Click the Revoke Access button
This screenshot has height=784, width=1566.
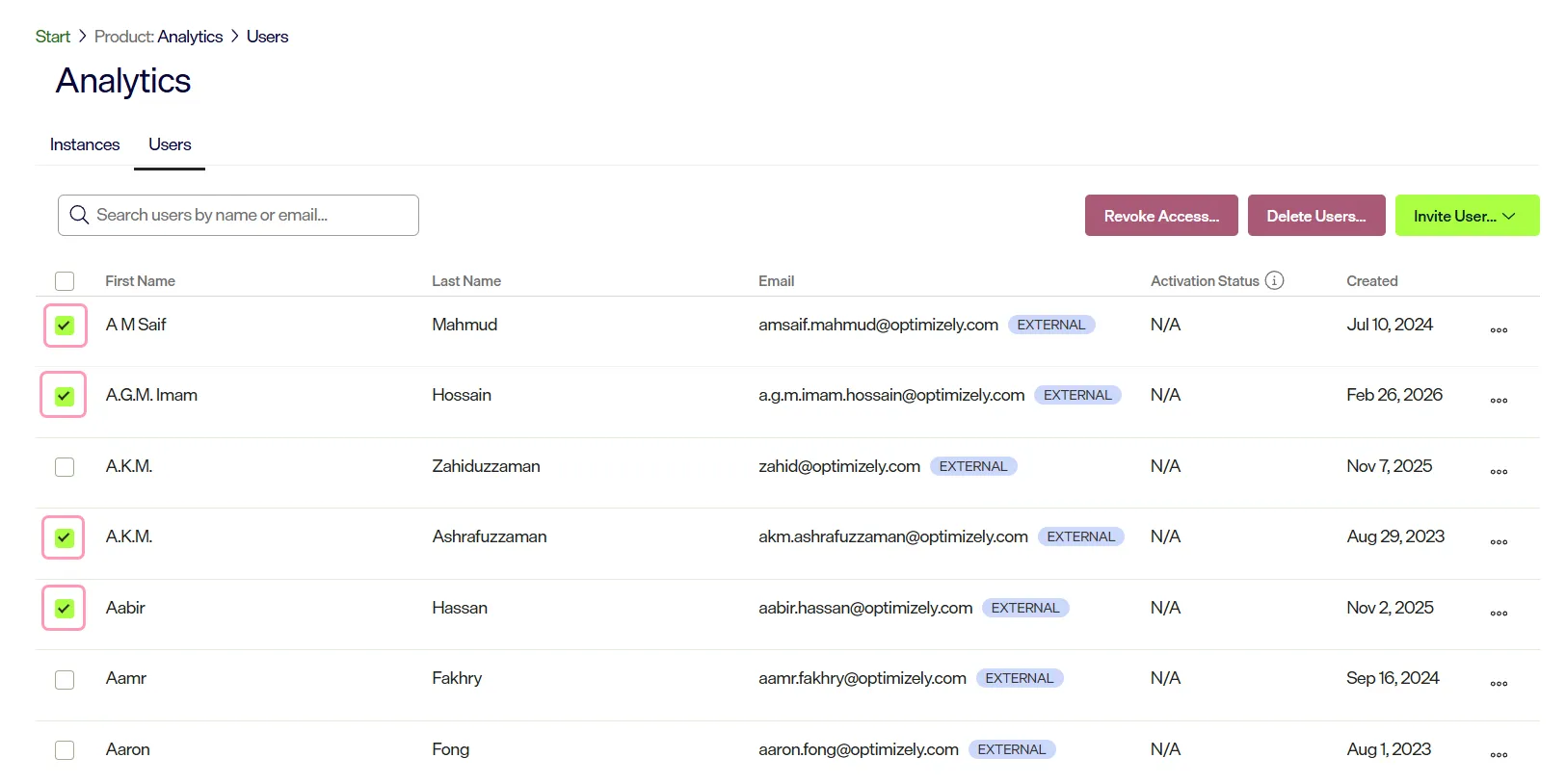pos(1161,216)
